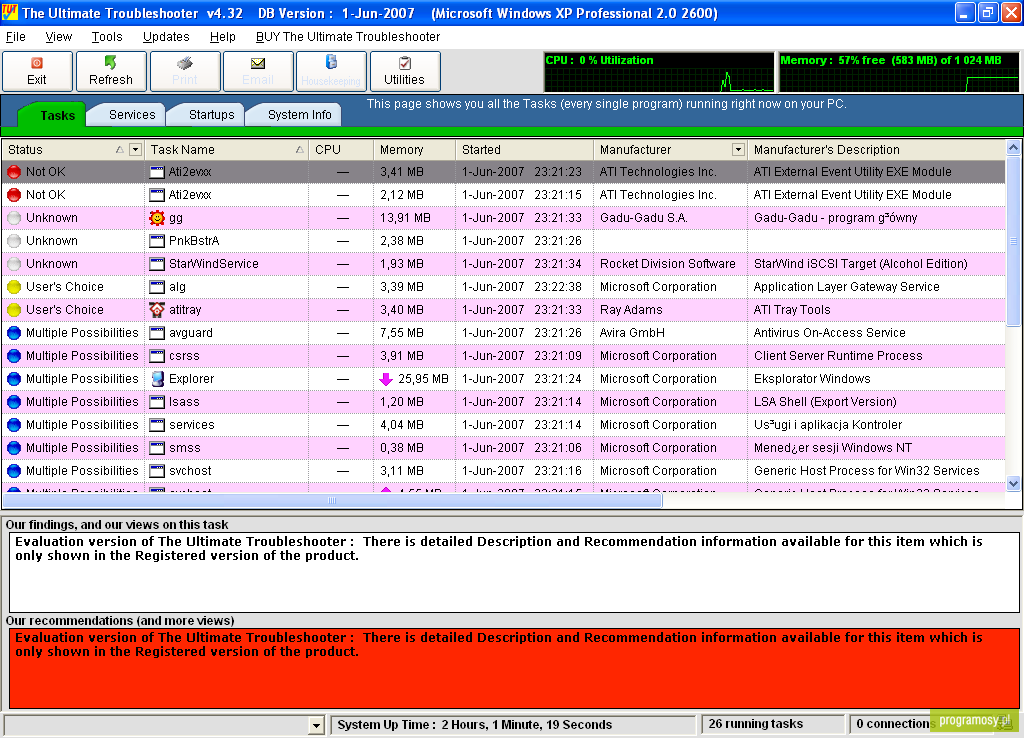Screen dimensions: 1025x738
Task: Click the Explorer task icon
Action: [x=157, y=378]
